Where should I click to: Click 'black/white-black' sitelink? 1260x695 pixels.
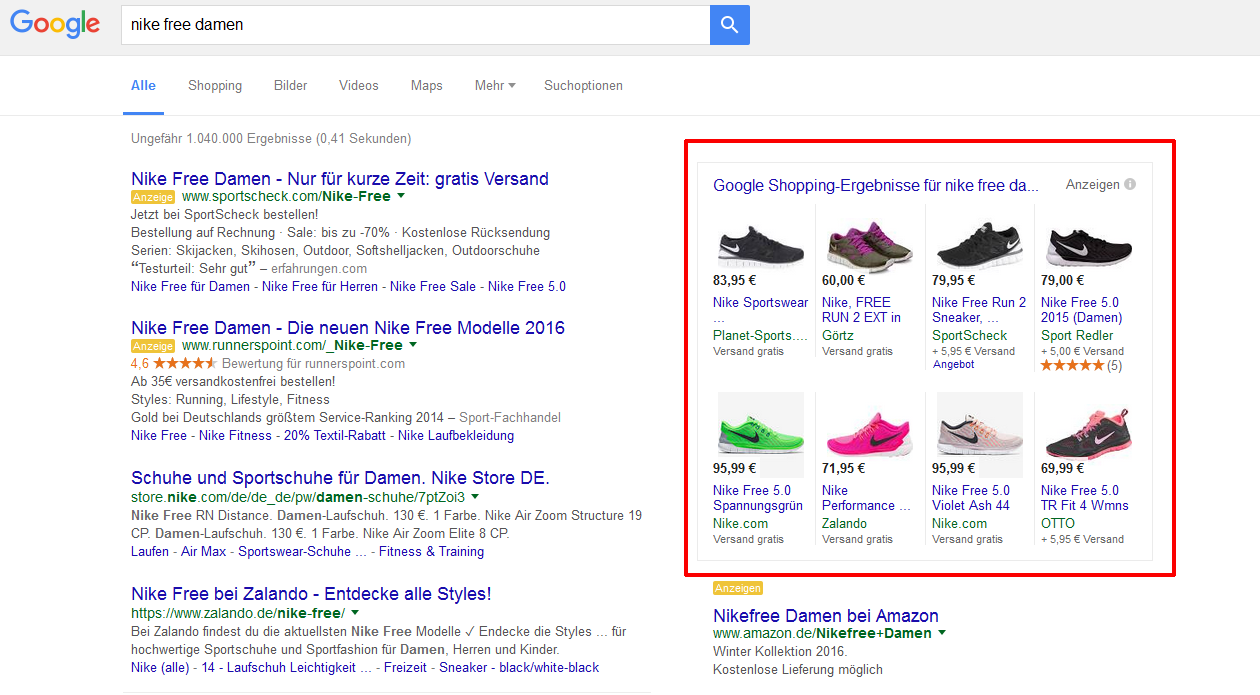click(x=549, y=668)
